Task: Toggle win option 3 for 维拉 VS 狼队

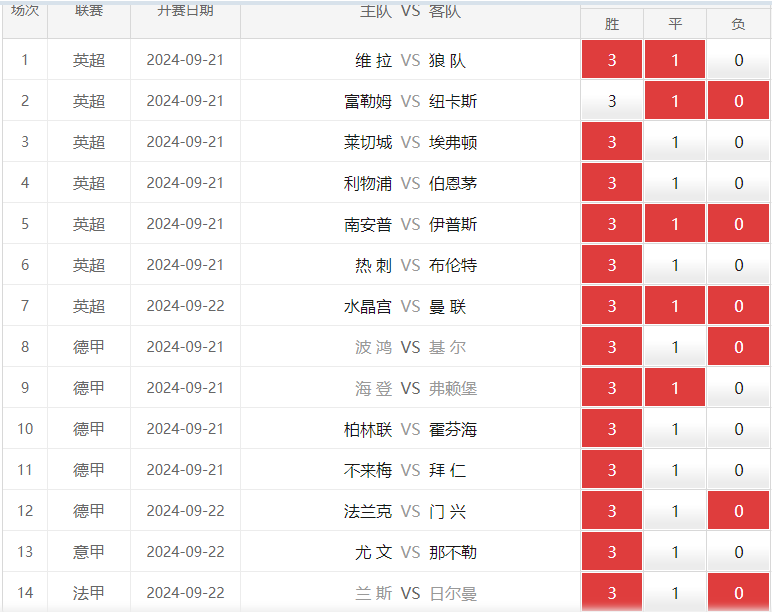Action: 611,60
